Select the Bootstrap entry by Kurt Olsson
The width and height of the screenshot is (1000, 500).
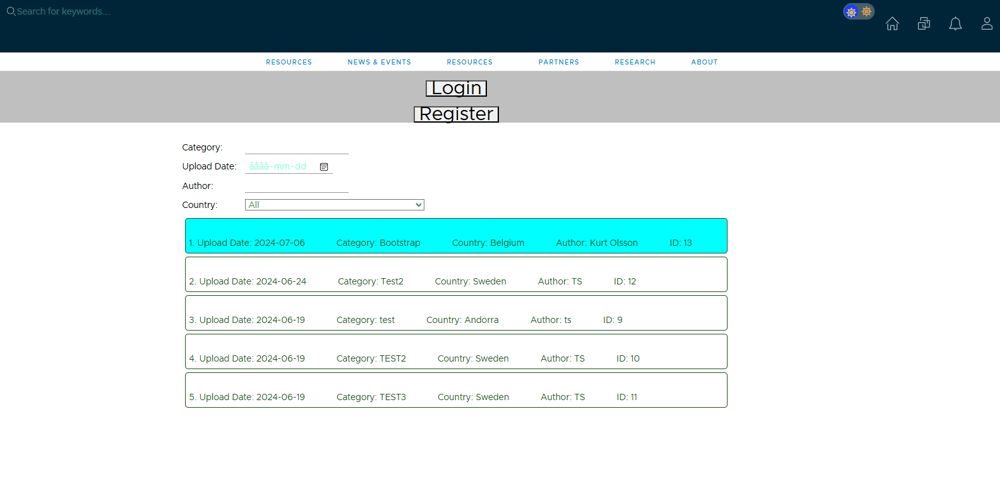(x=456, y=236)
